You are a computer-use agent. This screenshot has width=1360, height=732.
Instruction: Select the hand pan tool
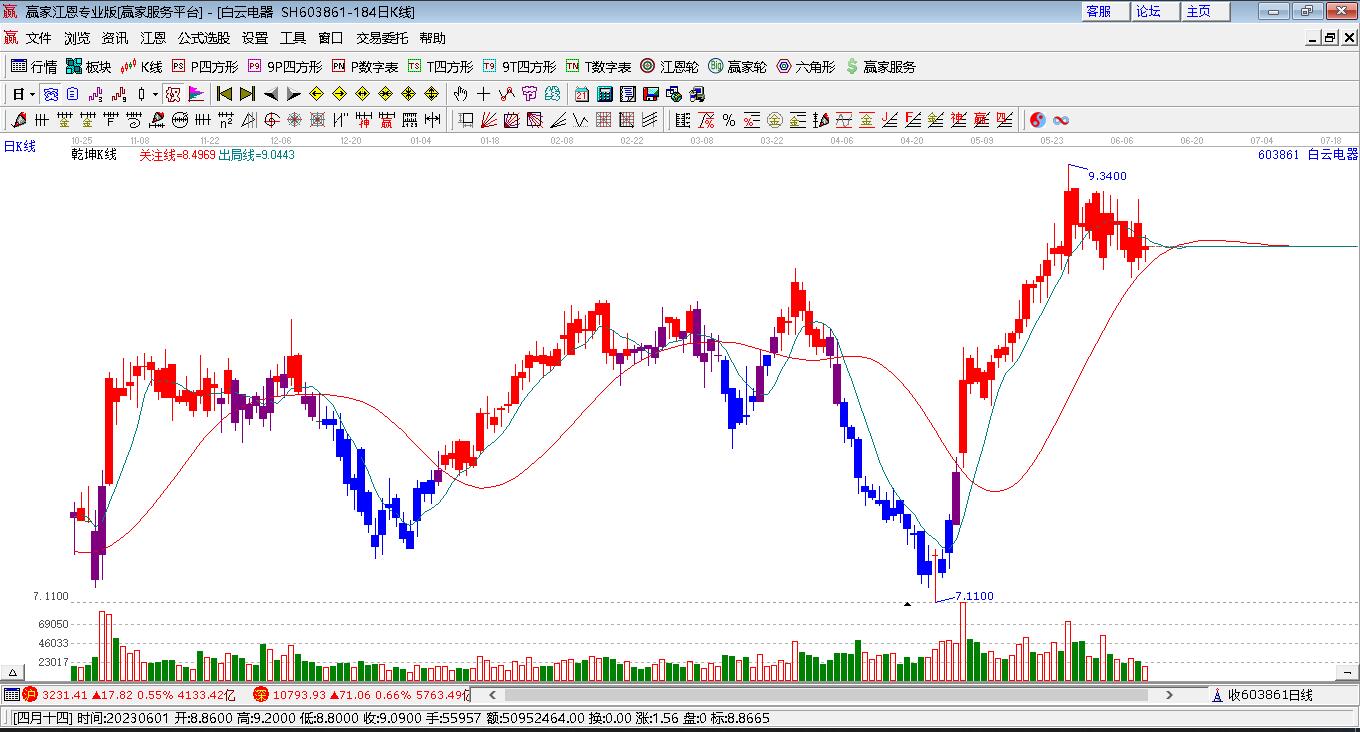[x=460, y=94]
